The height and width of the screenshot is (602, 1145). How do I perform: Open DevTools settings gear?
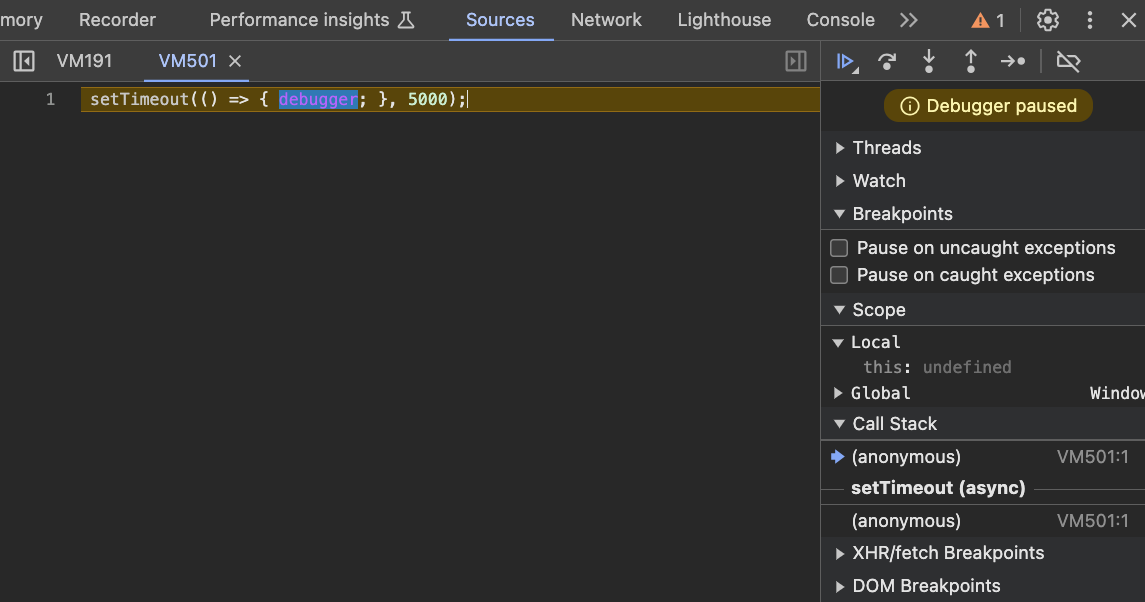(x=1046, y=19)
